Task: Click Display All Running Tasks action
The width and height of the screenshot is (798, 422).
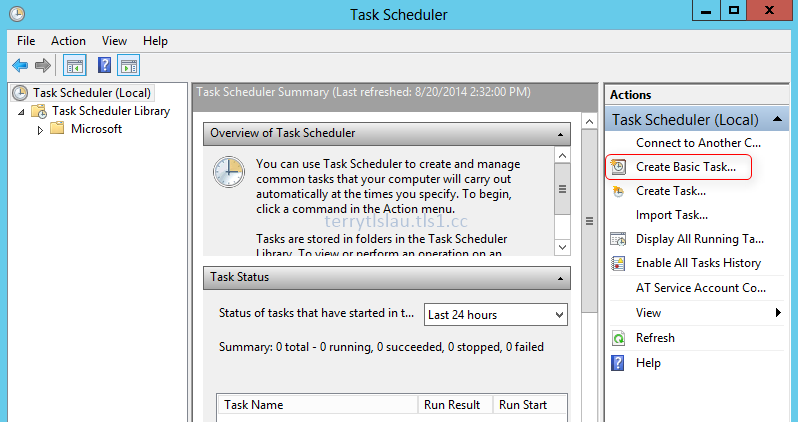Action: coord(700,239)
